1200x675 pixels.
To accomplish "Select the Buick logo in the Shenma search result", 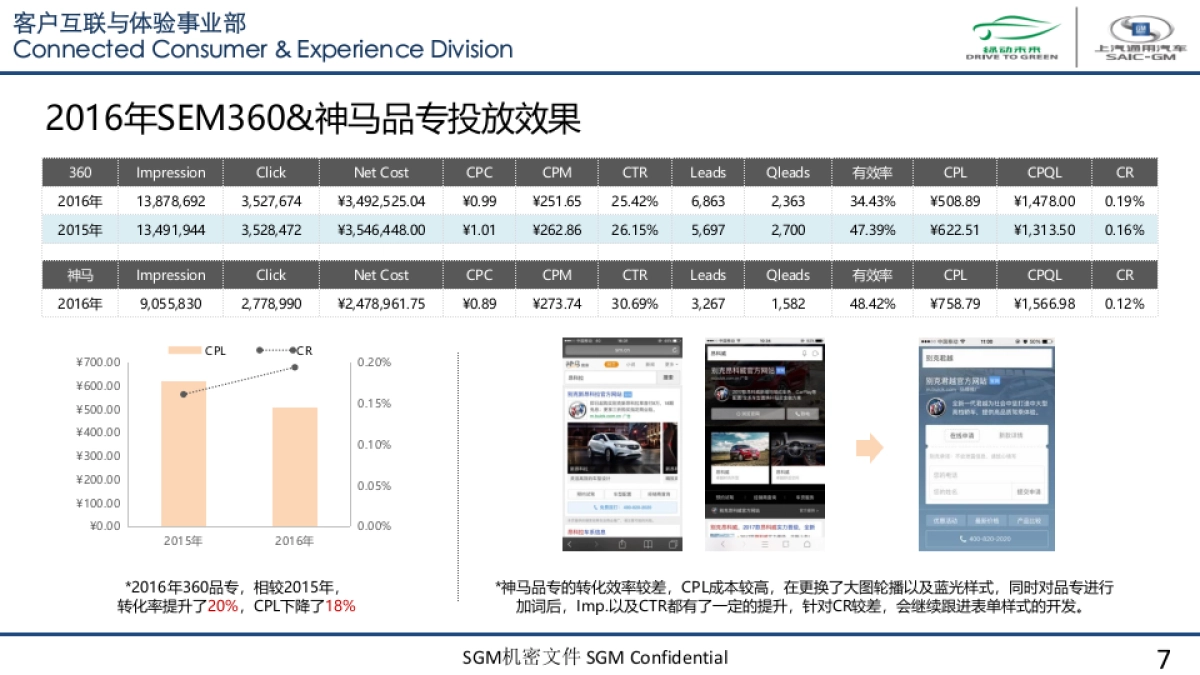I will [x=578, y=410].
